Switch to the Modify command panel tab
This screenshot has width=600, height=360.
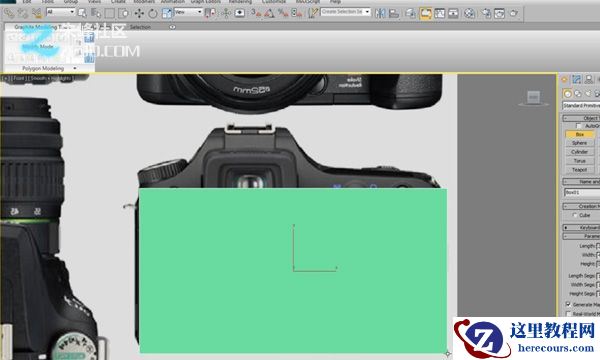[x=576, y=80]
